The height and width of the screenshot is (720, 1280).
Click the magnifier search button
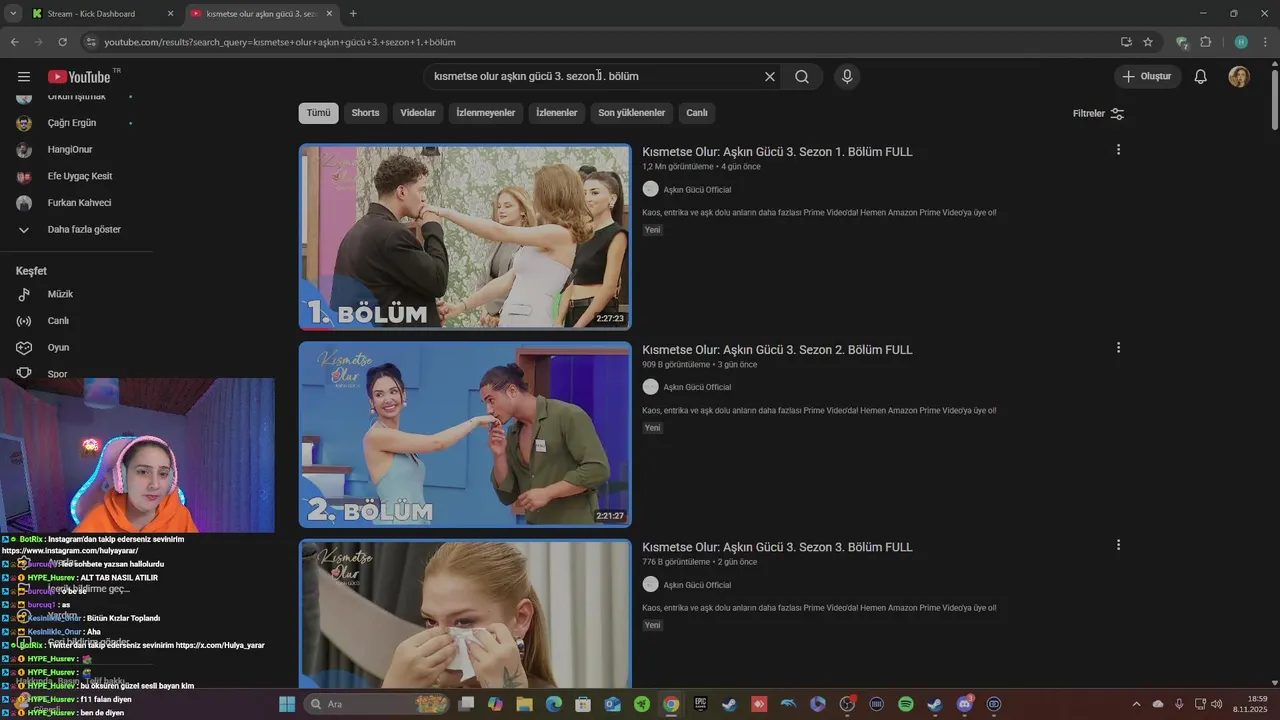pyautogui.click(x=802, y=77)
